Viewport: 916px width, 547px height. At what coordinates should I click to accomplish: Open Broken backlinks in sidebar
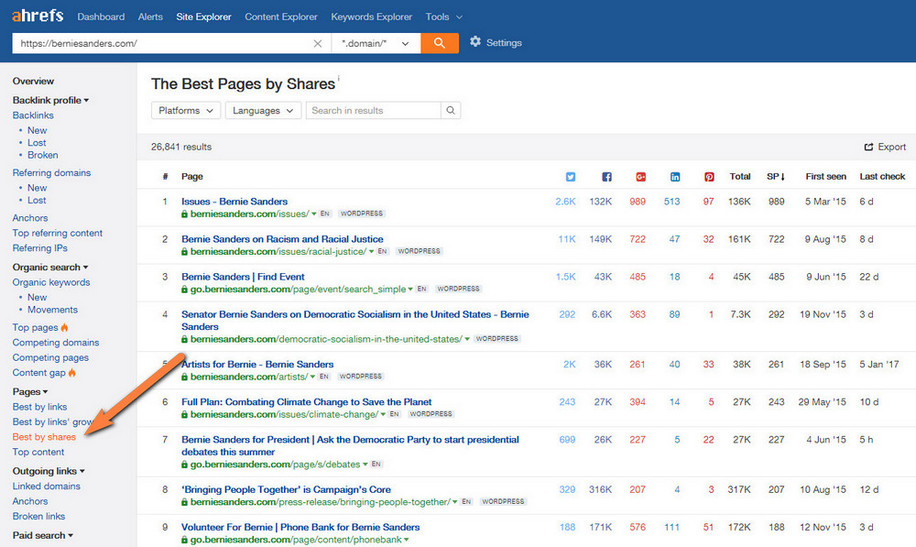[43, 155]
